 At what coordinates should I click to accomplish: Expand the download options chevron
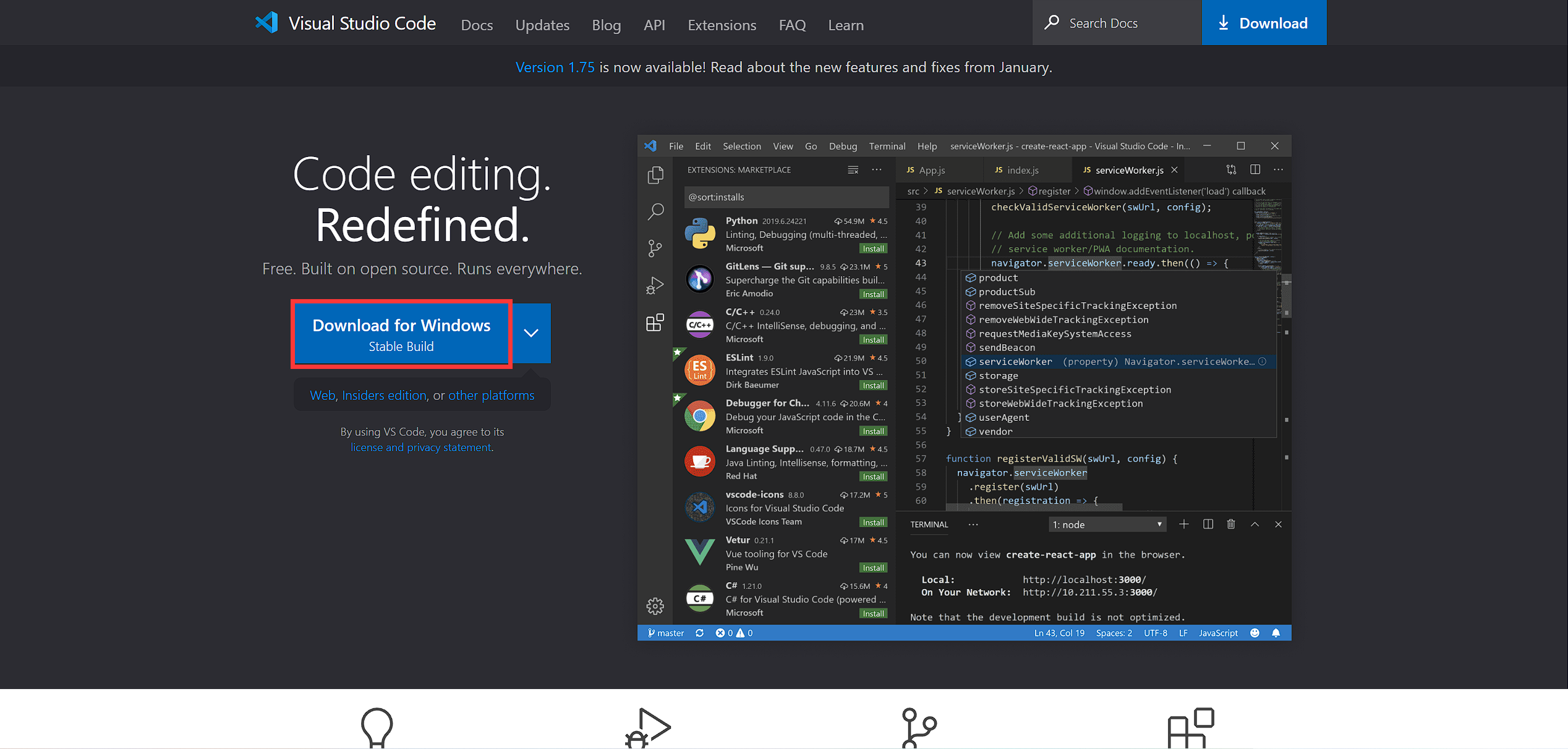[531, 332]
